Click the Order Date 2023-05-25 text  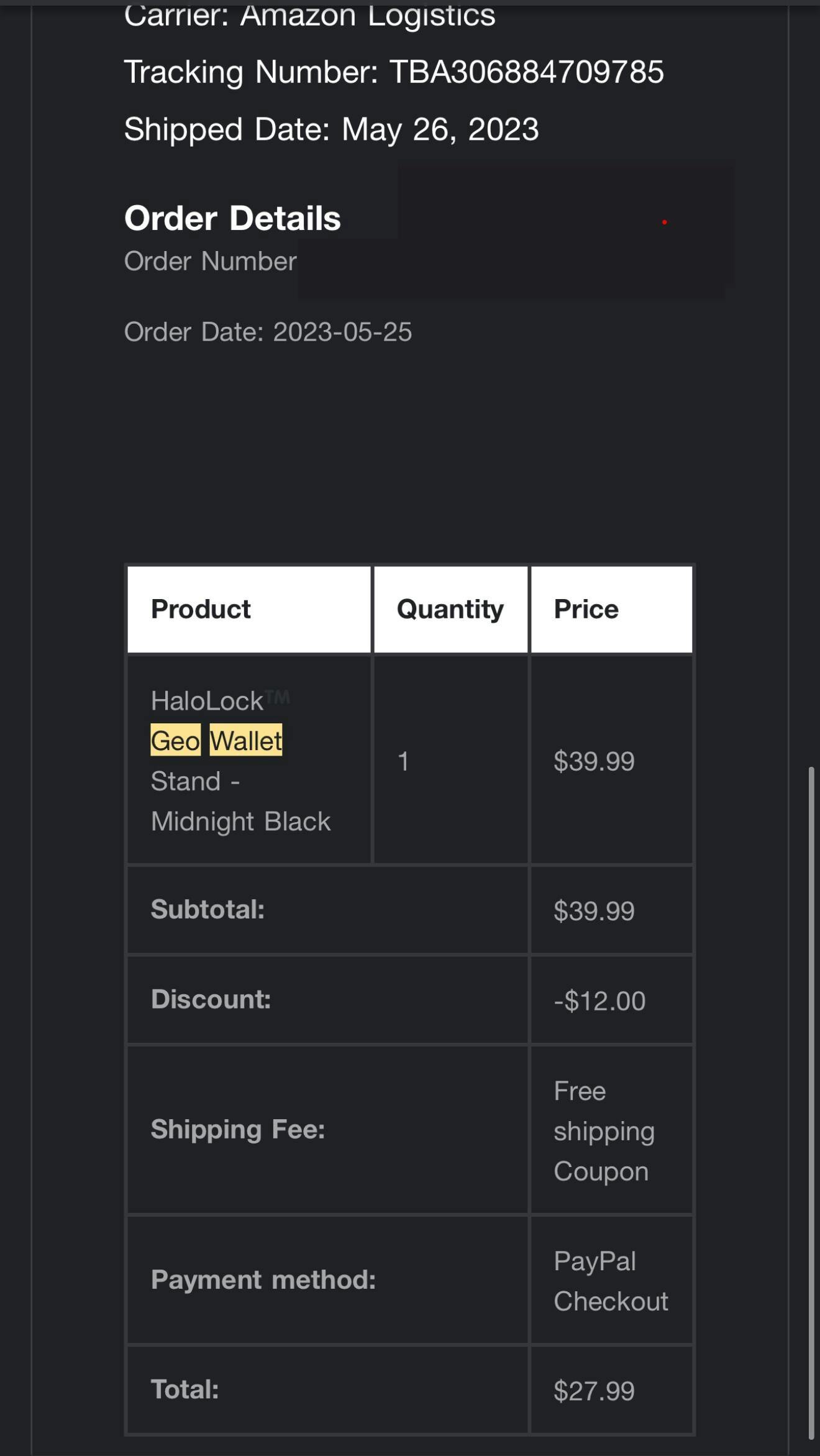click(268, 332)
